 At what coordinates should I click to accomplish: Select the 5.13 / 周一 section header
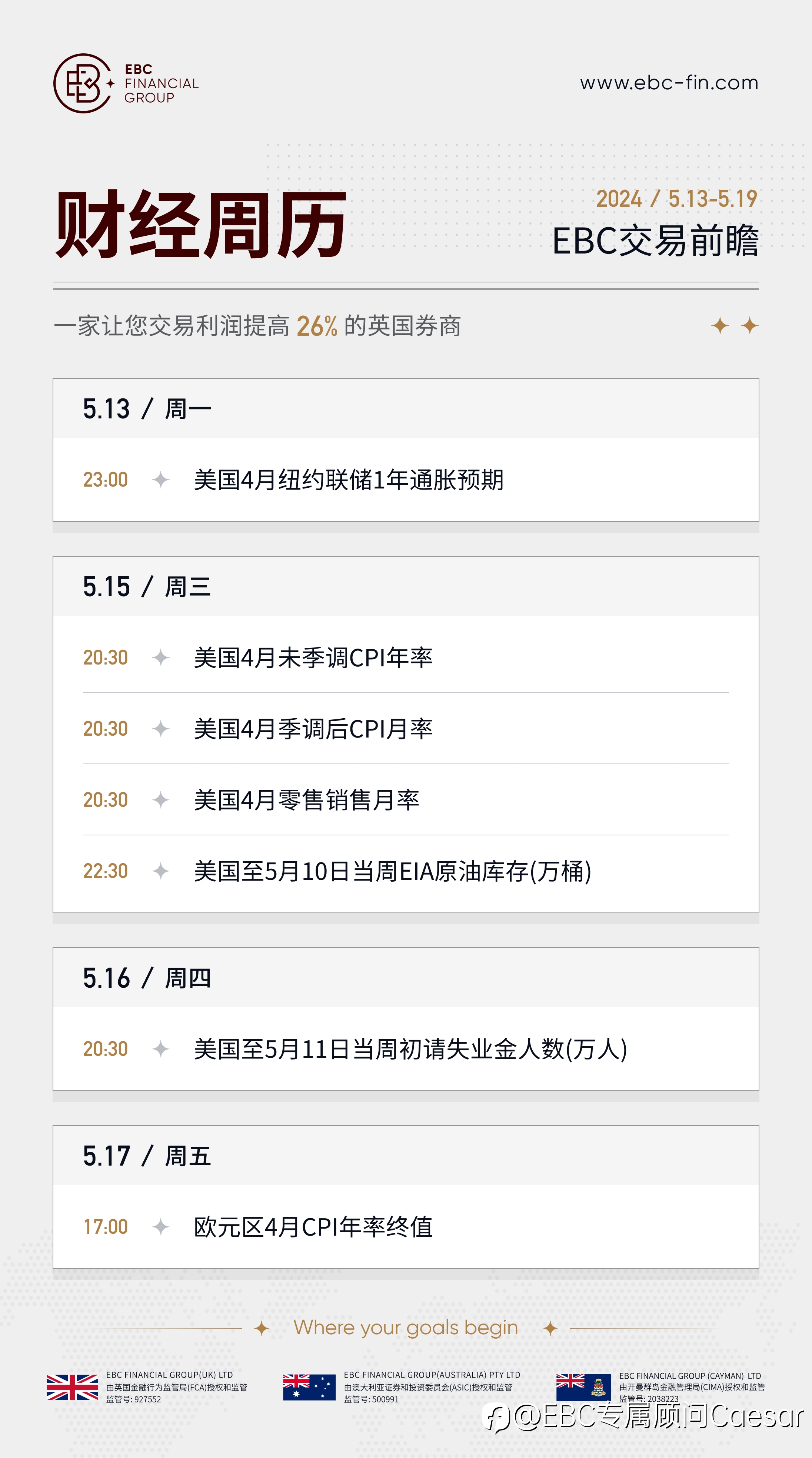406,409
